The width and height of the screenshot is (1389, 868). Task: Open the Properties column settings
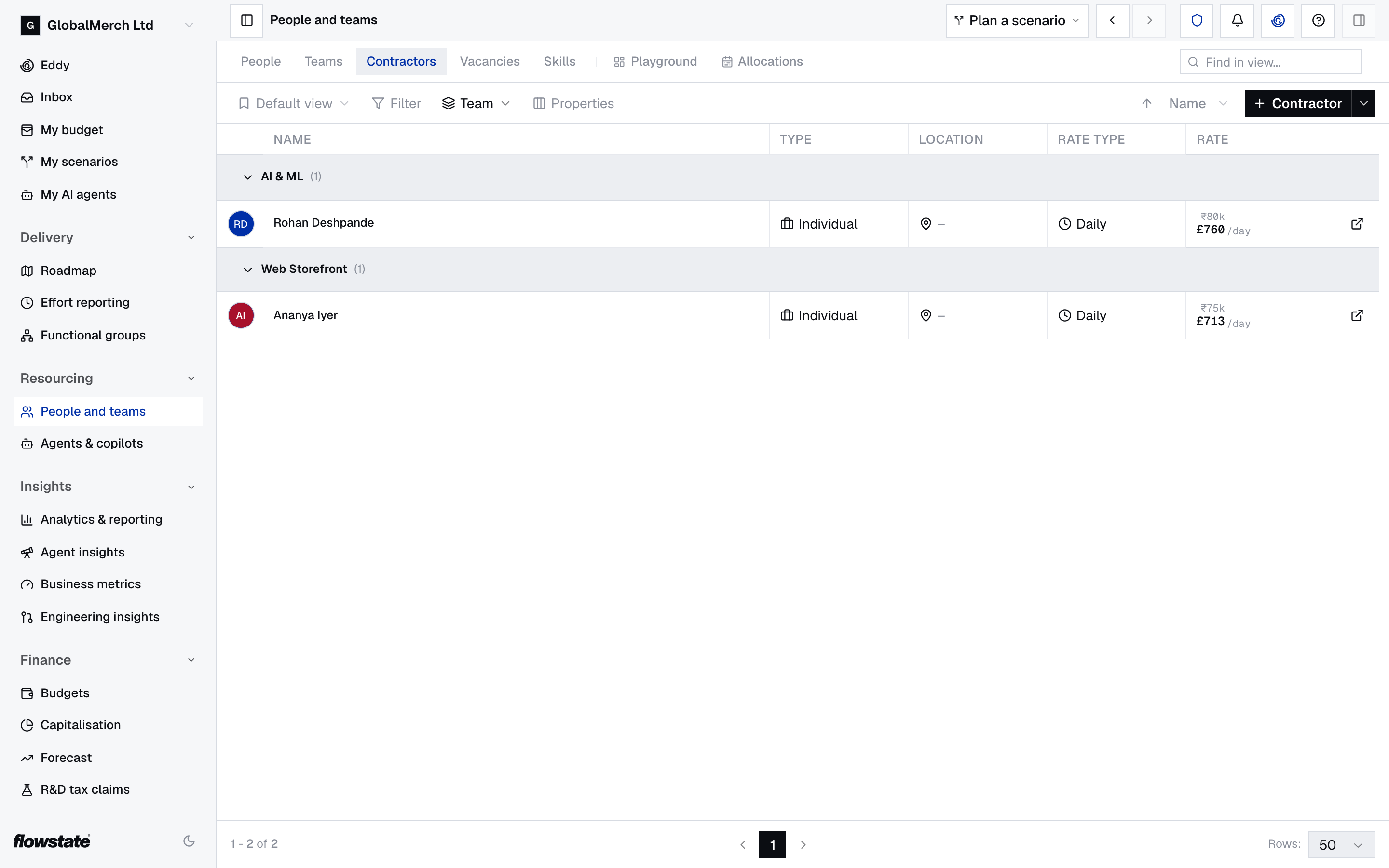[573, 103]
